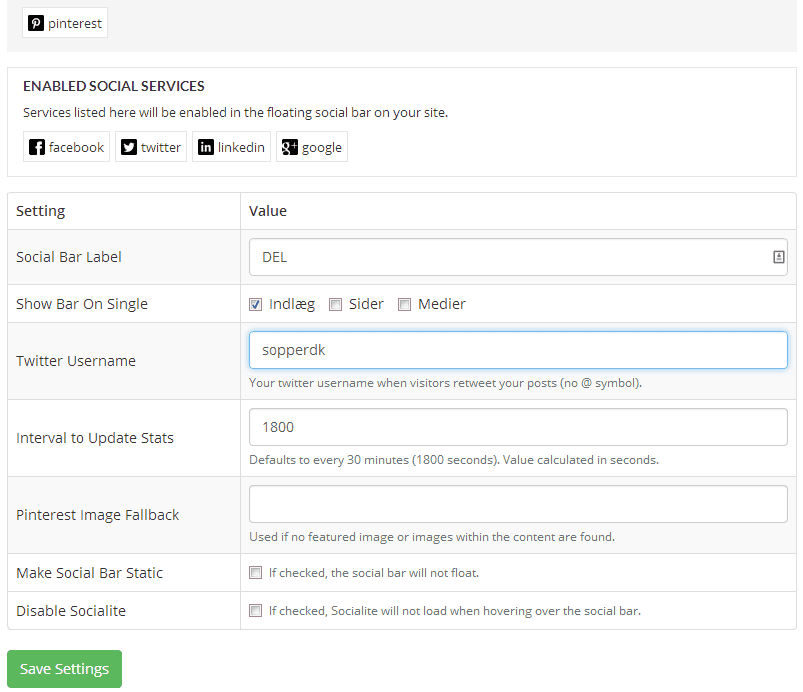
Task: Click the 'Social Bar Label' row label
Action: [x=69, y=257]
